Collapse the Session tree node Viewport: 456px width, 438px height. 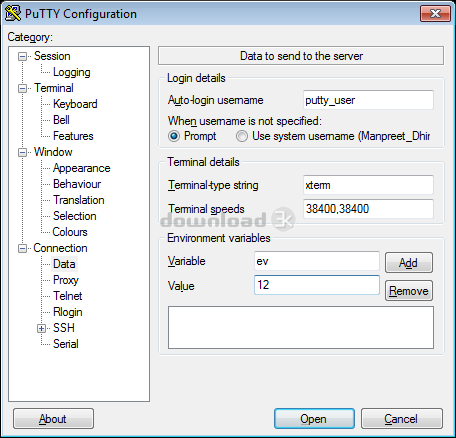[22, 56]
